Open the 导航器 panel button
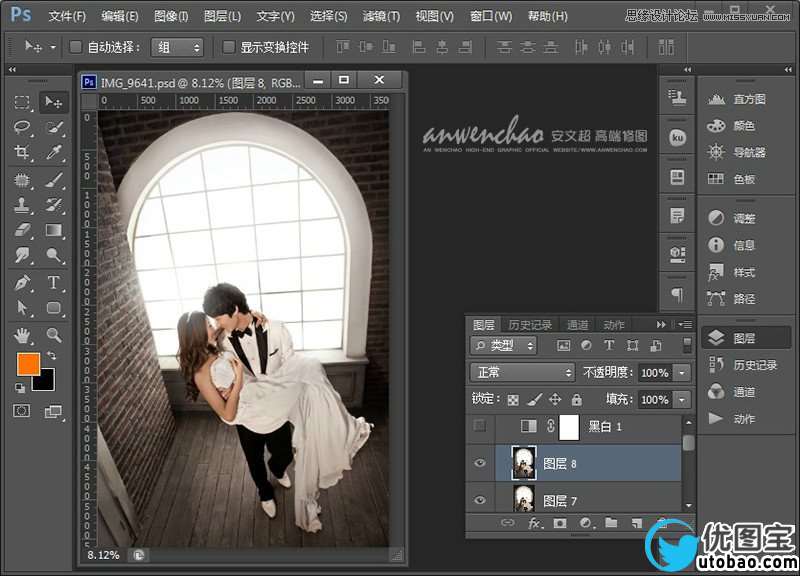Screen dimensions: 800x576 (738, 152)
